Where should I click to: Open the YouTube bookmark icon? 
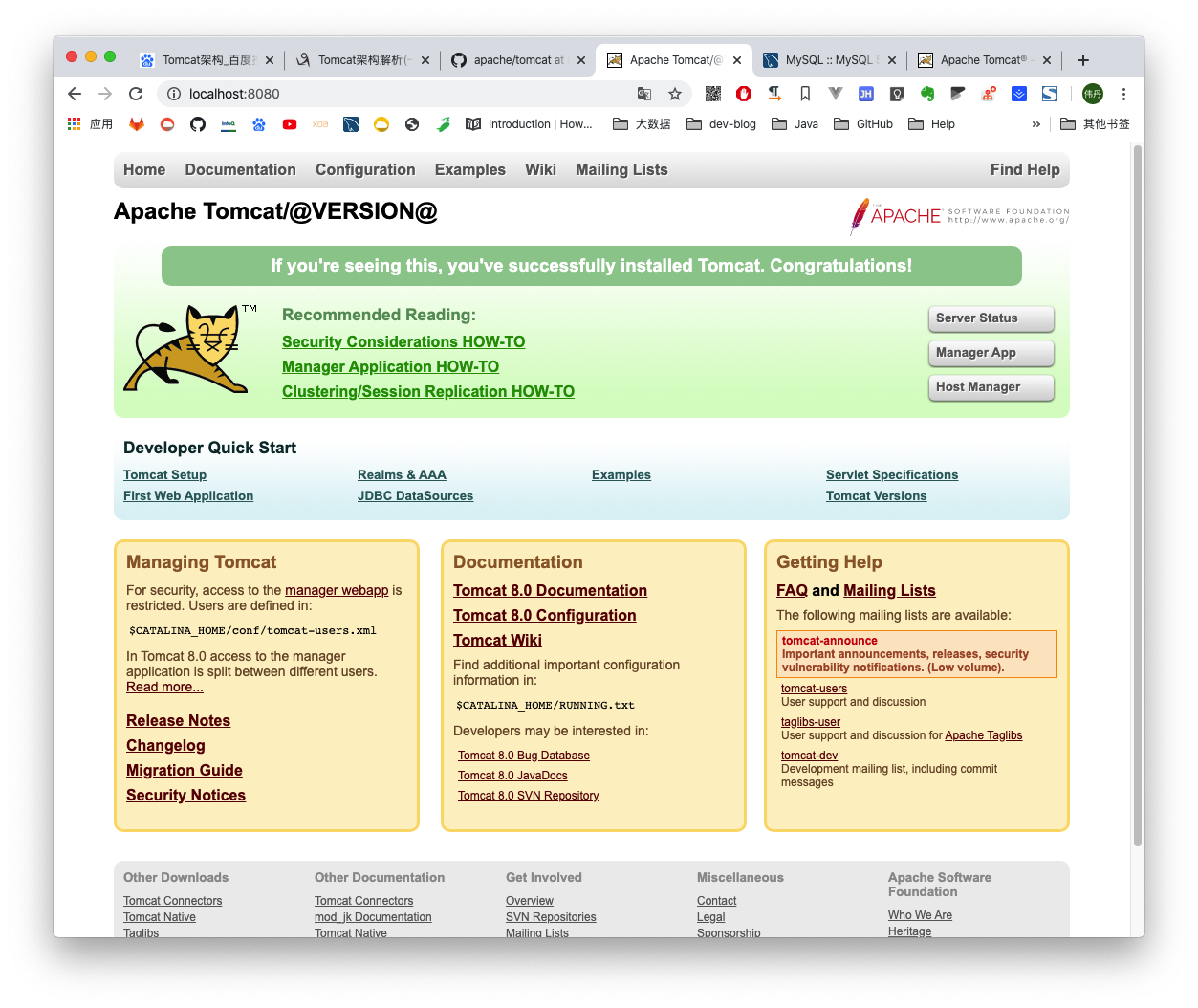[290, 124]
